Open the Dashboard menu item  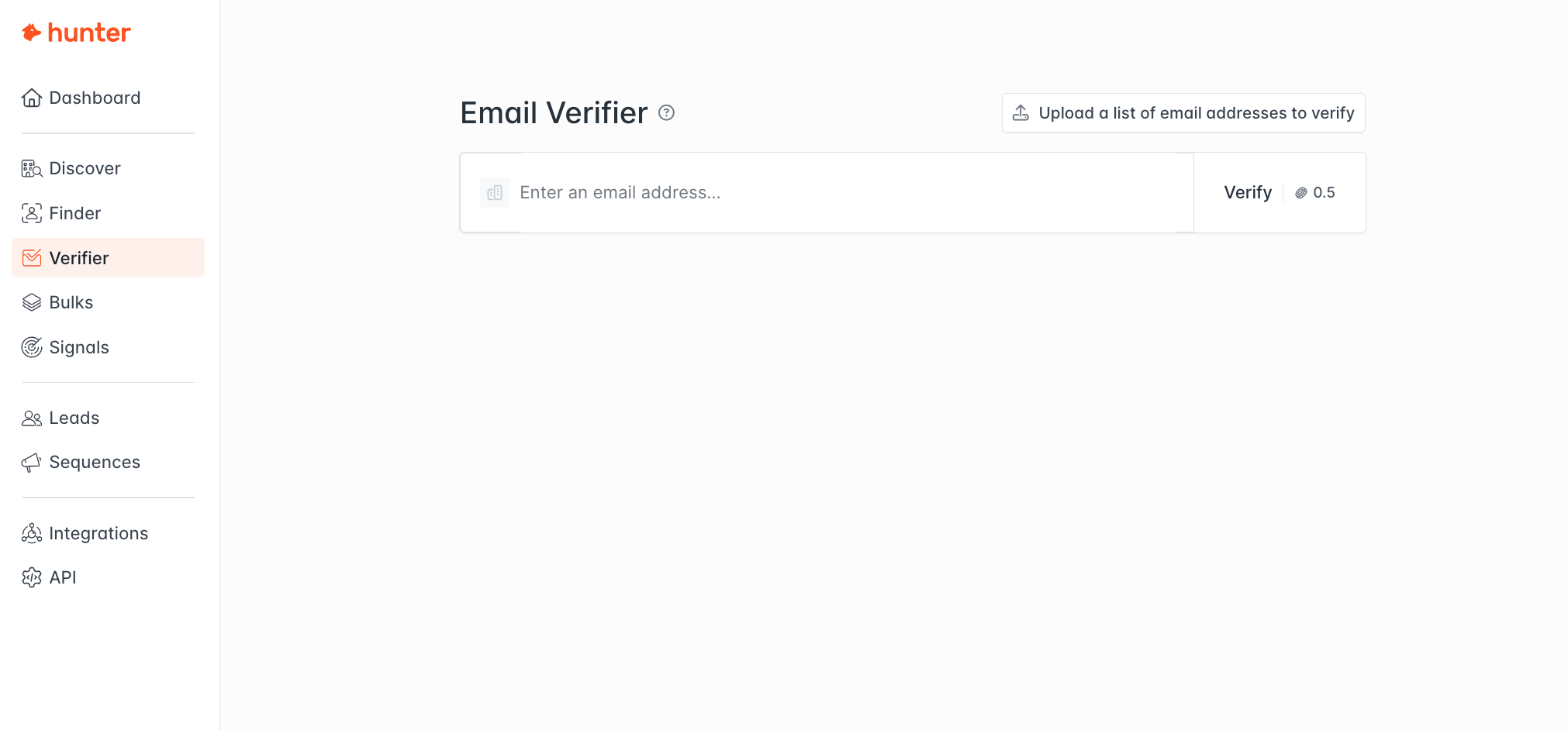[95, 98]
